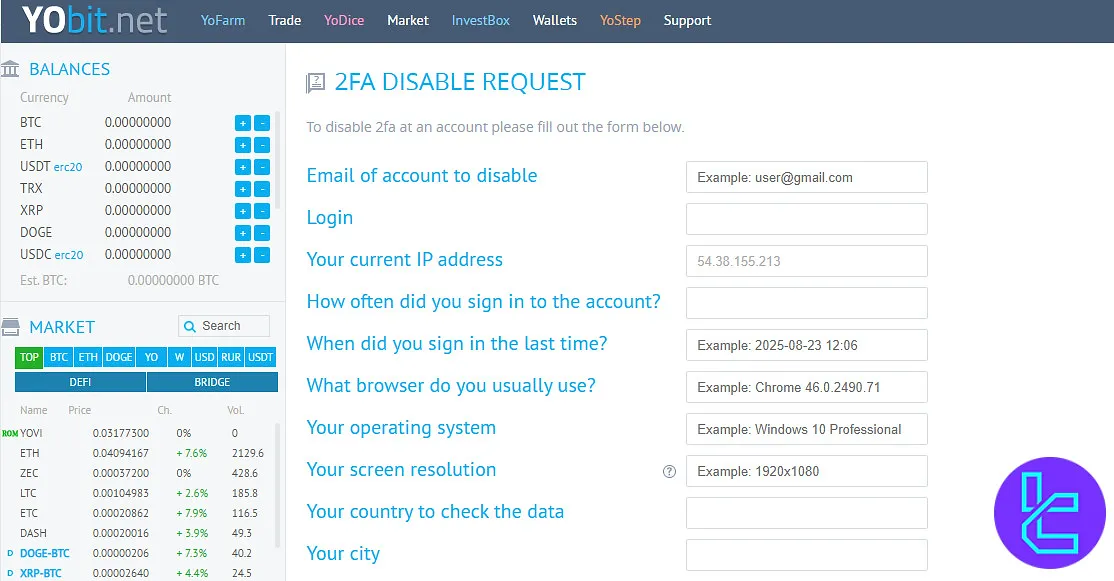Focus the current IP address field

pyautogui.click(x=806, y=261)
